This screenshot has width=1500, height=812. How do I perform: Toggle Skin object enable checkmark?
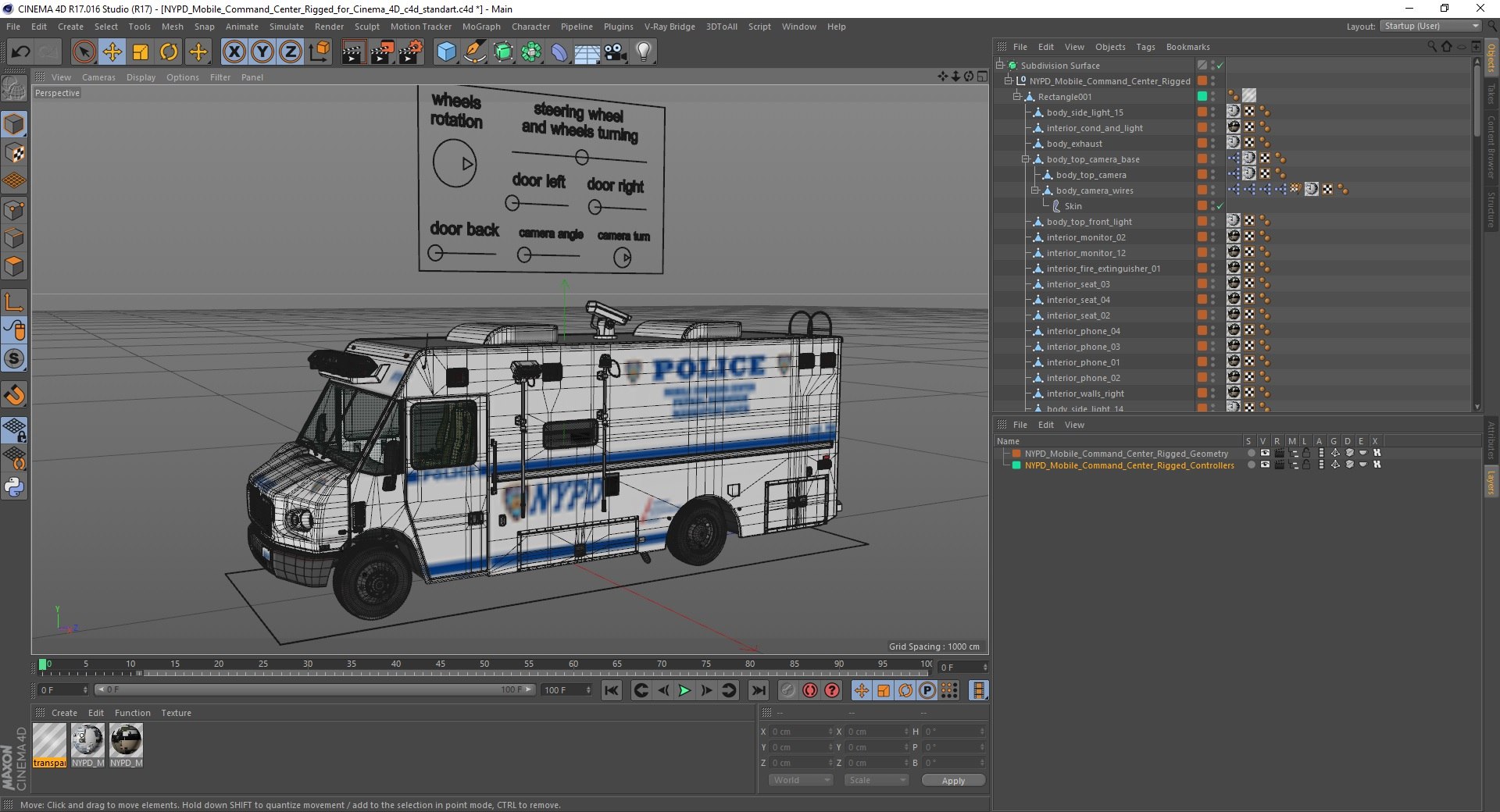tap(1220, 206)
